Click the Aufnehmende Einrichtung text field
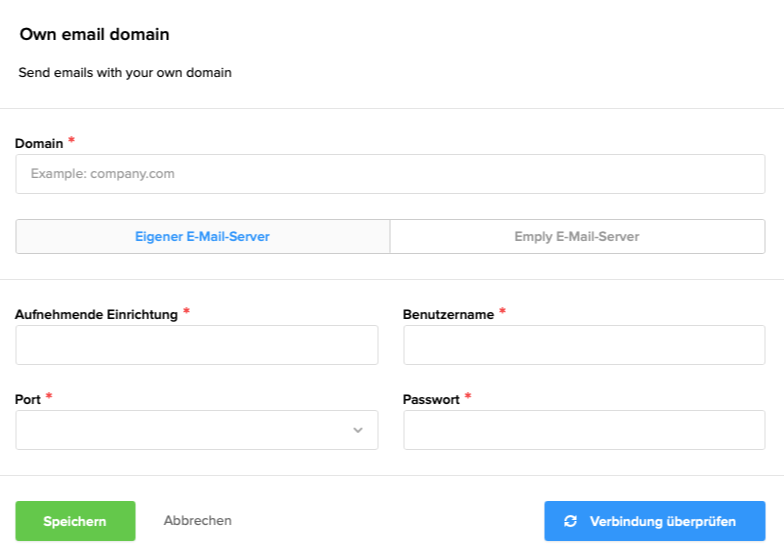Screen dimensions: 784x559 [x=196, y=345]
